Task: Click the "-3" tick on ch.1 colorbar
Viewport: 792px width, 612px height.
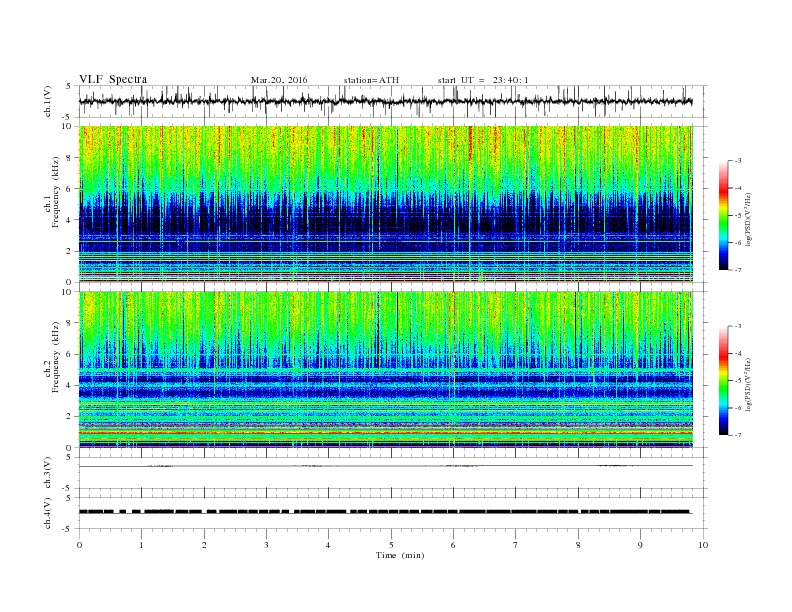Action: [x=738, y=161]
